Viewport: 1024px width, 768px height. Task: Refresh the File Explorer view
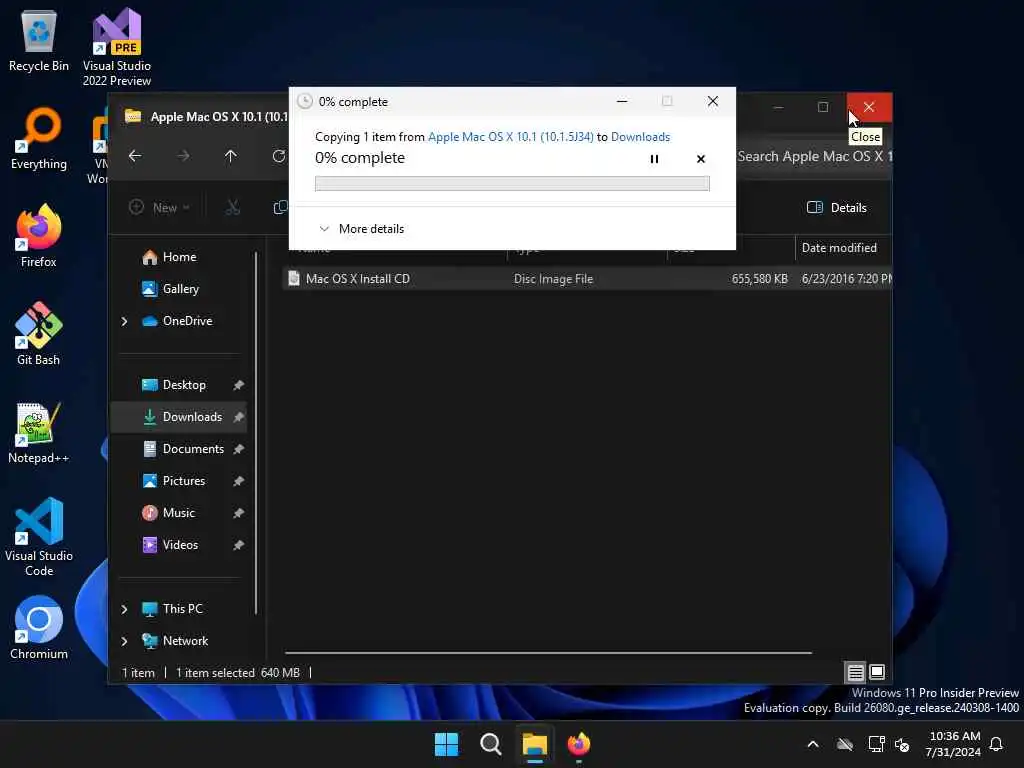tap(279, 156)
